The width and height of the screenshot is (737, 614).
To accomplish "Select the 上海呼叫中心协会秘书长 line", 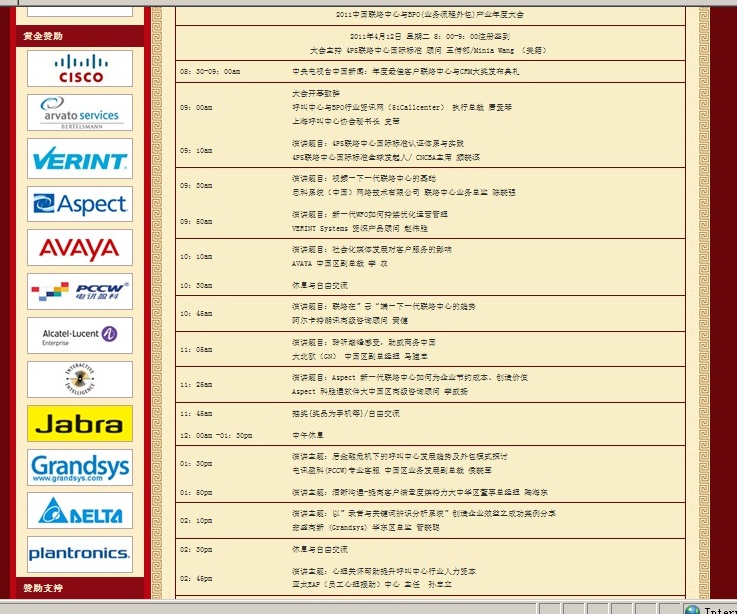I will point(346,121).
